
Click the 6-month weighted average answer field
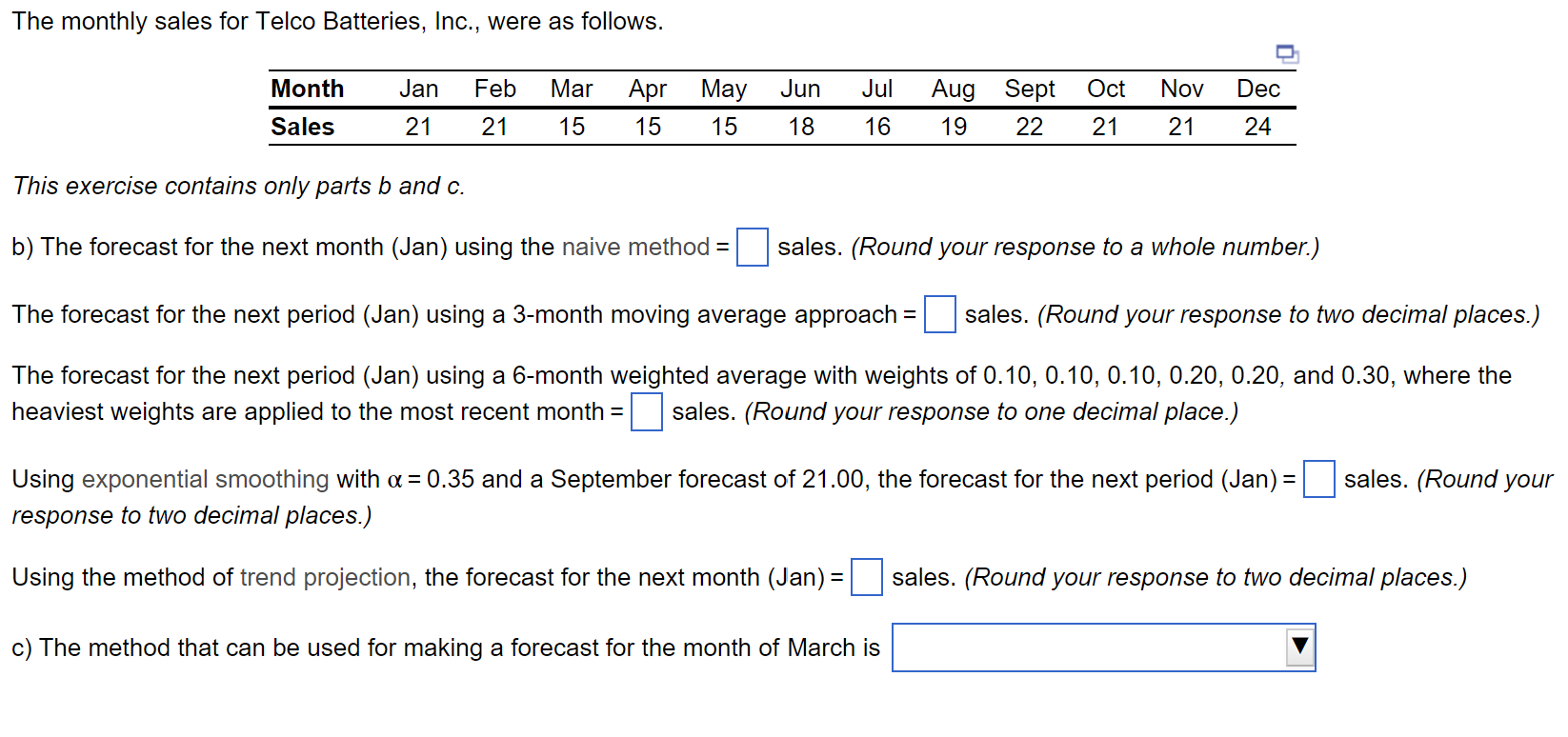646,412
